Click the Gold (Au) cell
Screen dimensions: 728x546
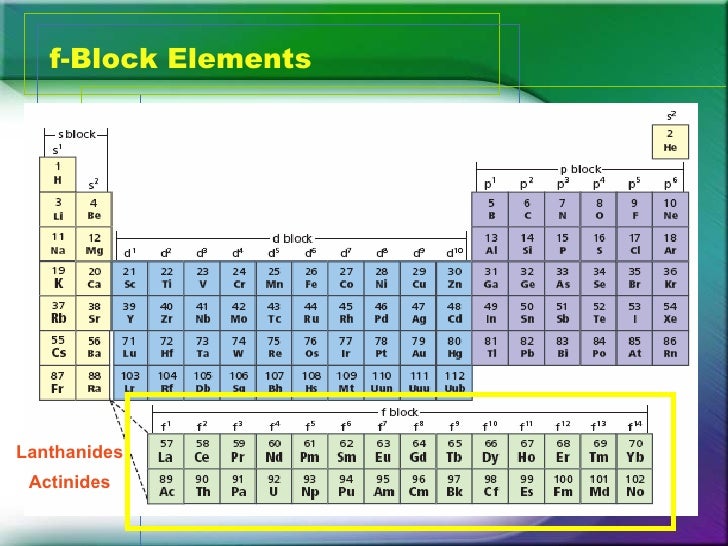419,348
